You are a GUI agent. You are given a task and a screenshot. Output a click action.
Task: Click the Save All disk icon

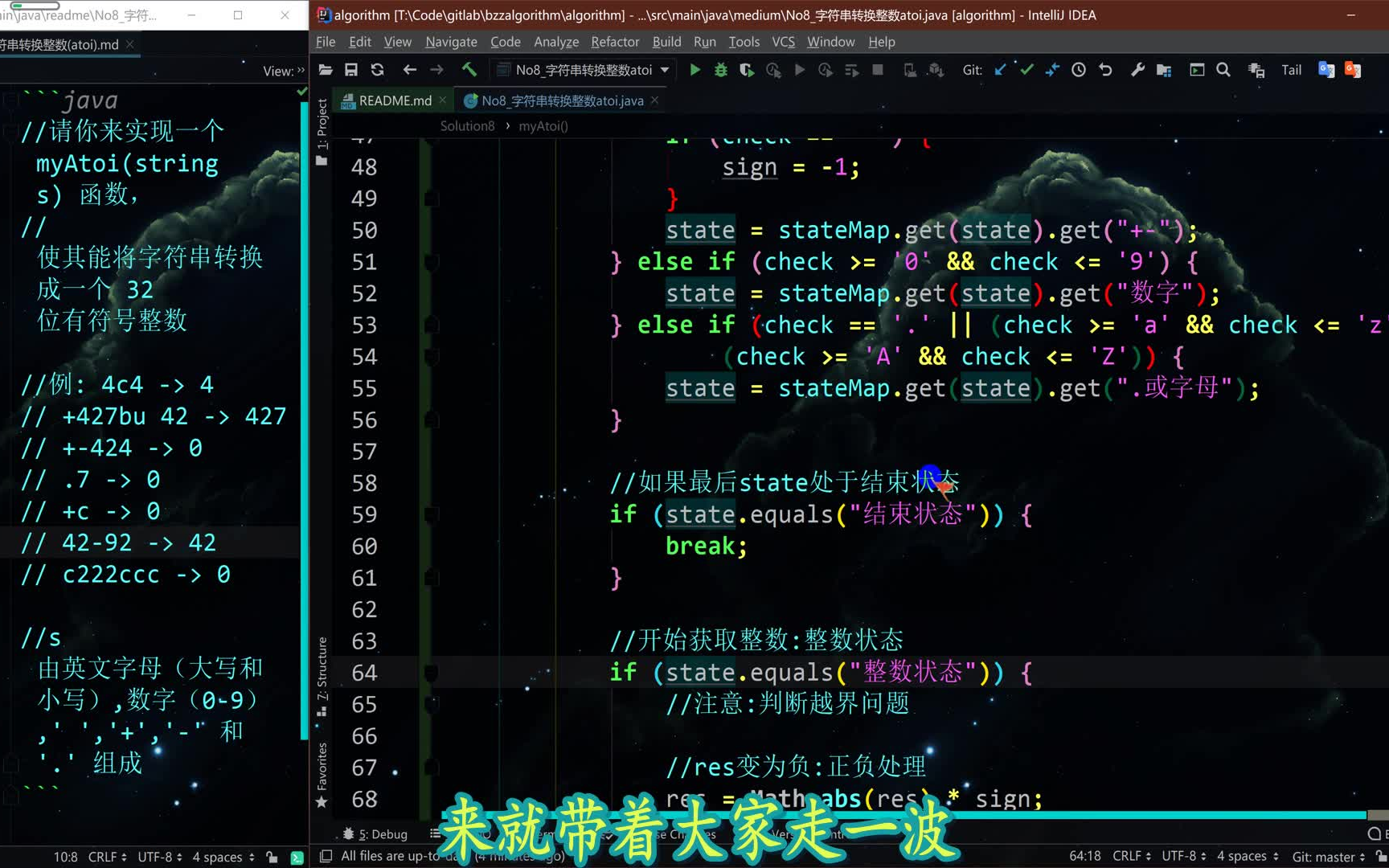pos(351,70)
